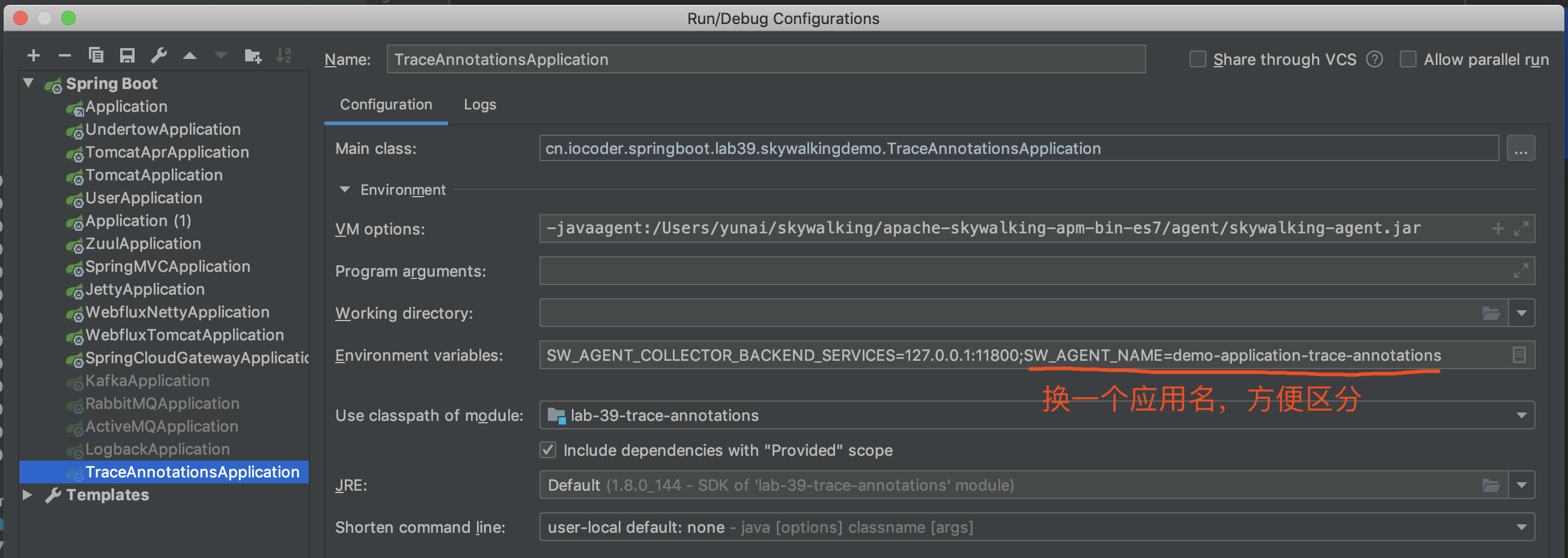
Task: Open JRE dropdown arrow
Action: click(x=1521, y=485)
